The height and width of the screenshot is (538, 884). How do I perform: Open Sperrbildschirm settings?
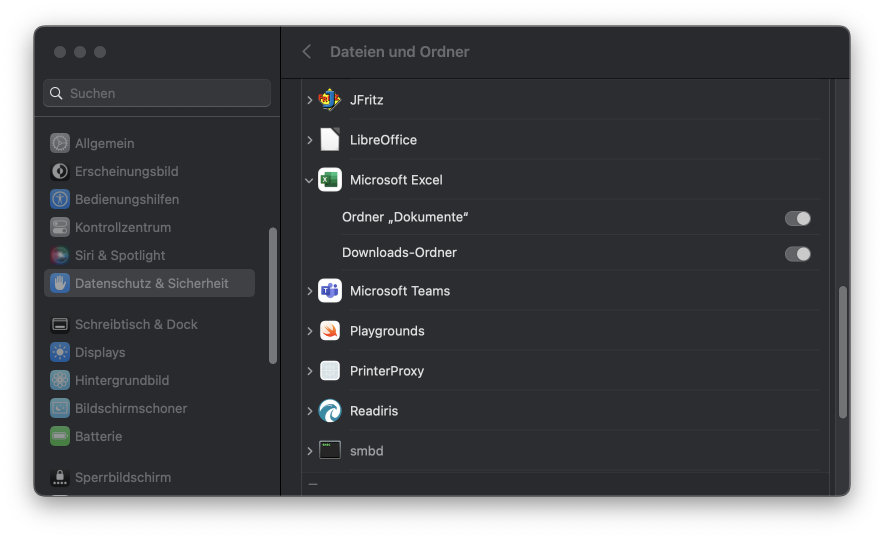[149, 477]
